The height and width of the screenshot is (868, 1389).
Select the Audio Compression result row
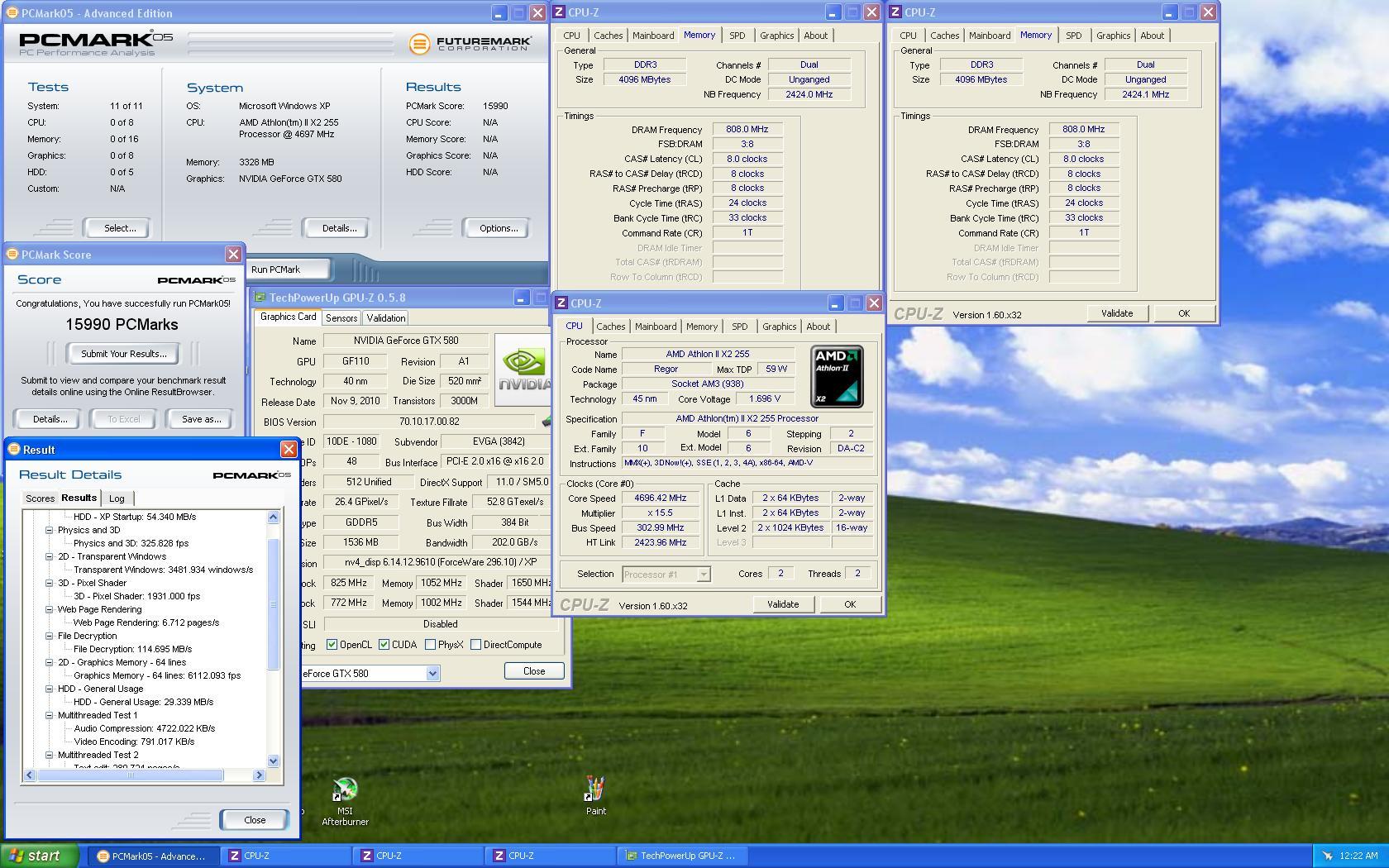[145, 728]
